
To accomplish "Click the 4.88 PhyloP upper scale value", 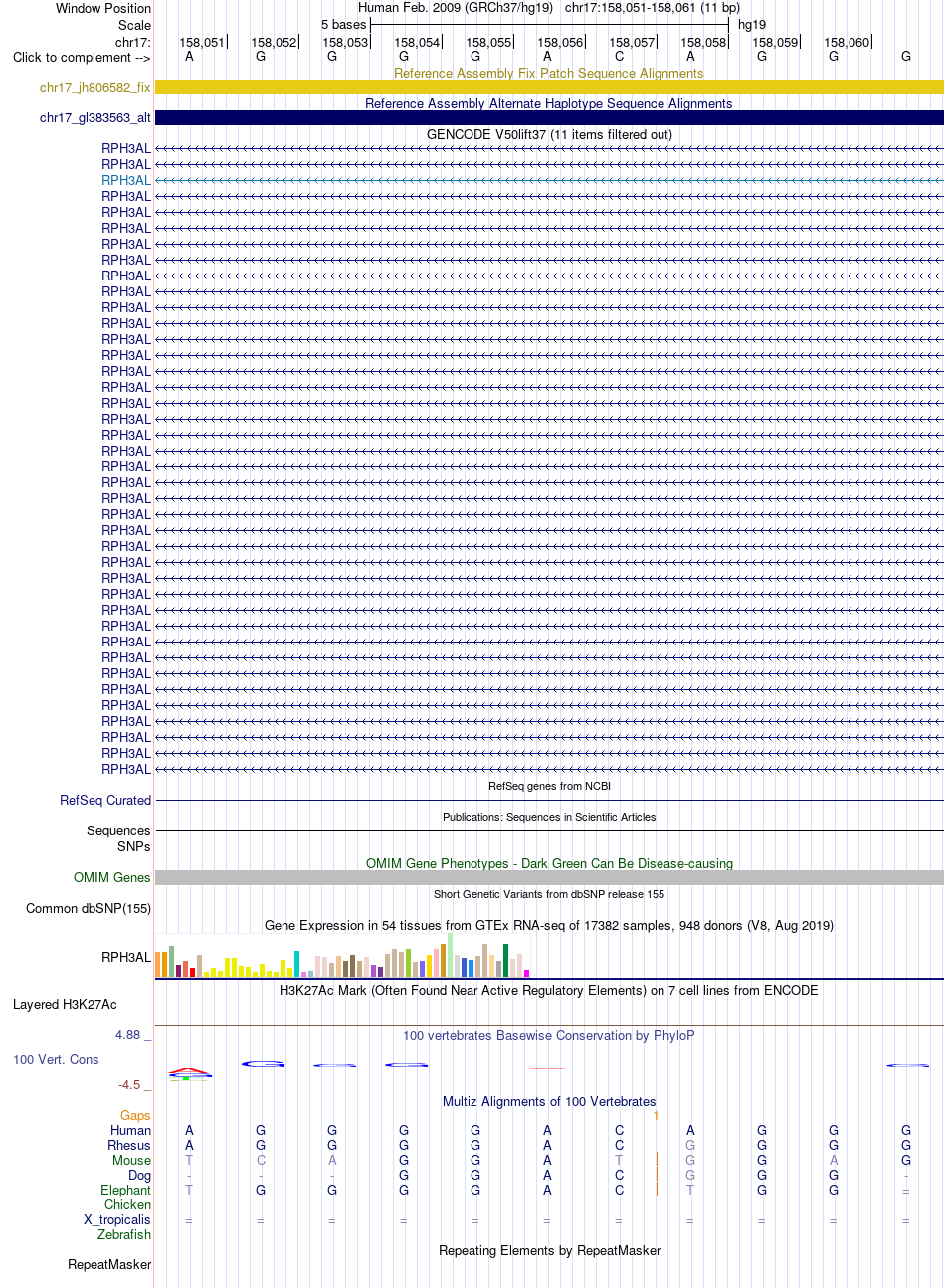I will coord(133,1035).
